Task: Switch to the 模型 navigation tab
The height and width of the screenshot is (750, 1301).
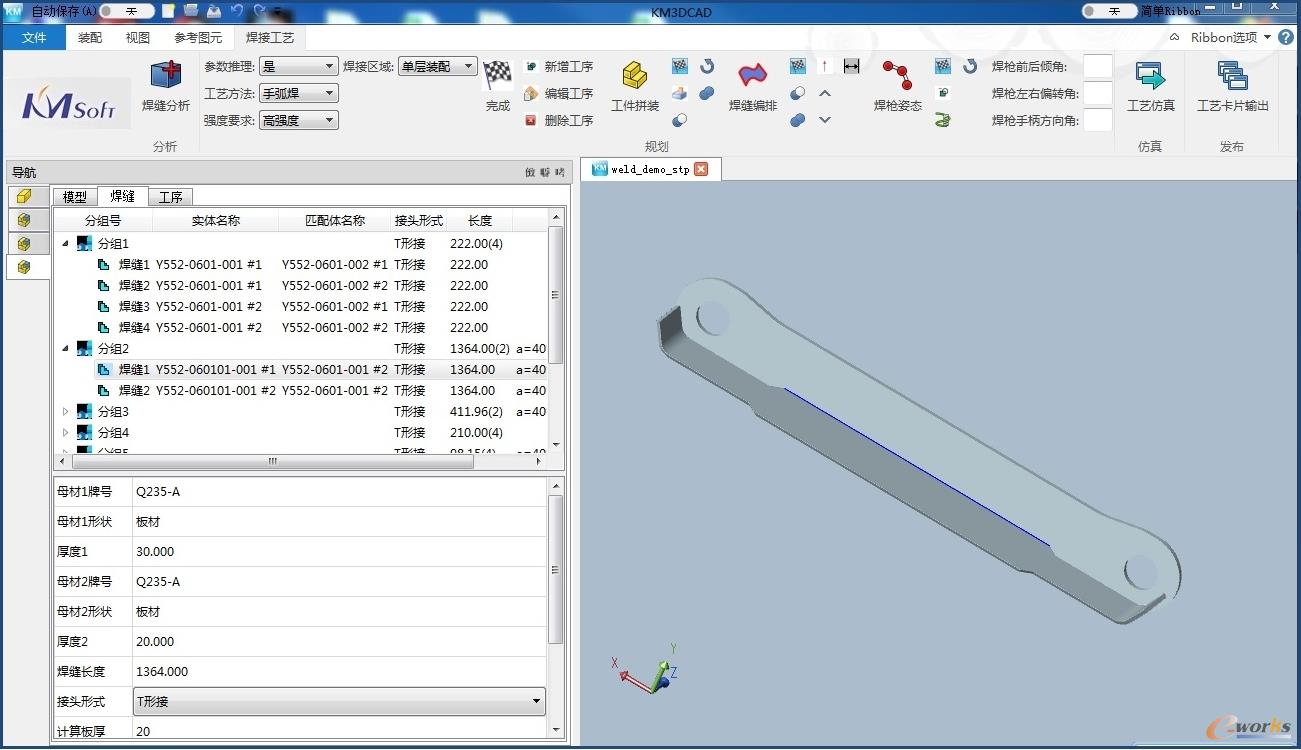Action: click(75, 197)
